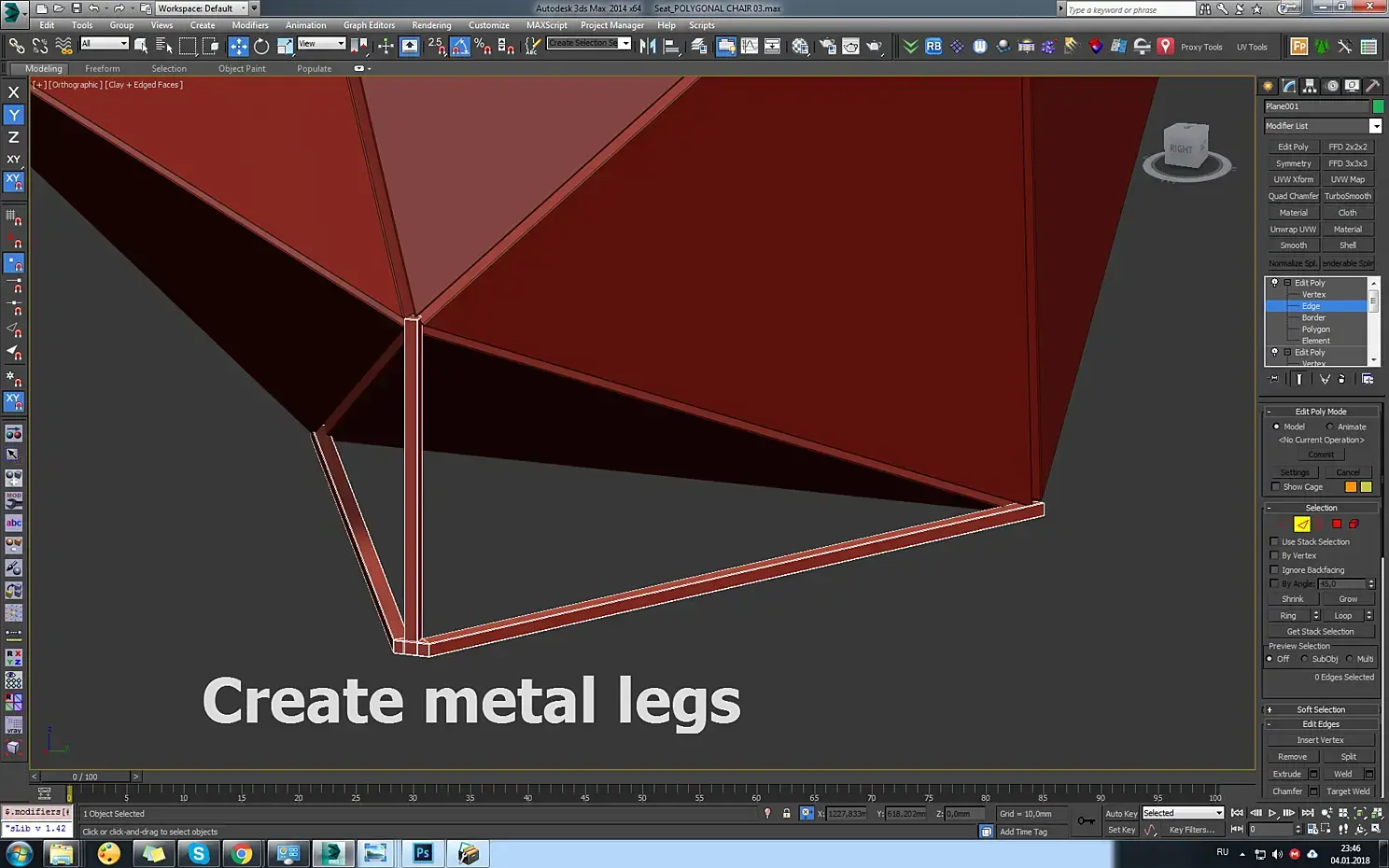Enable Use Stack Selection checkbox
The width and height of the screenshot is (1389, 868).
(1275, 541)
